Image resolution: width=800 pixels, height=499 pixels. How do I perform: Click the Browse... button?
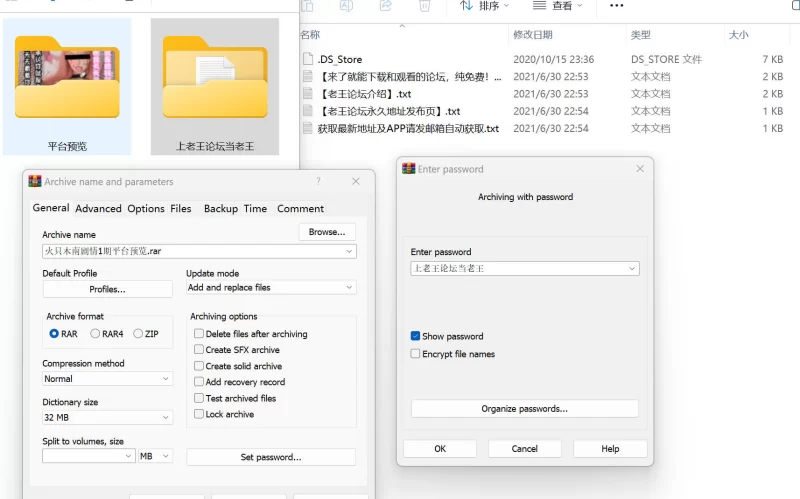point(327,232)
